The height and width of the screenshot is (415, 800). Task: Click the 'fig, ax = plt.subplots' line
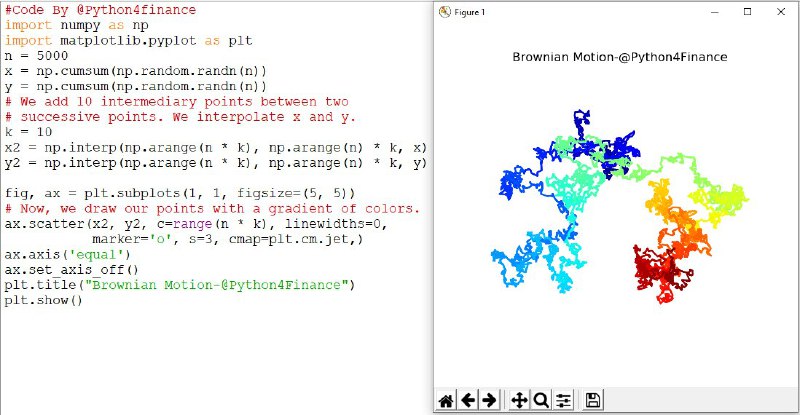pyautogui.click(x=180, y=193)
